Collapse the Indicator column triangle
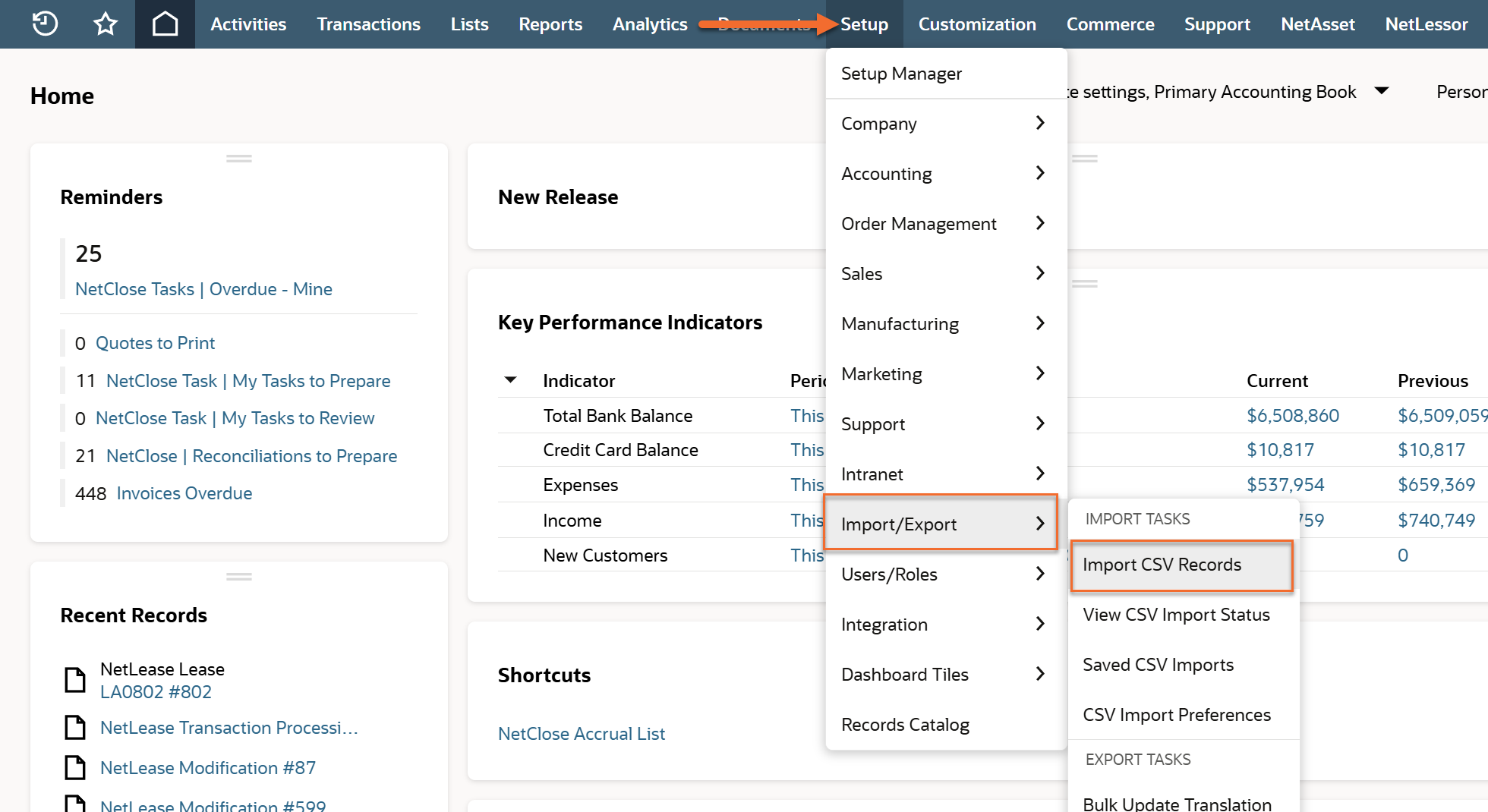 click(x=511, y=380)
